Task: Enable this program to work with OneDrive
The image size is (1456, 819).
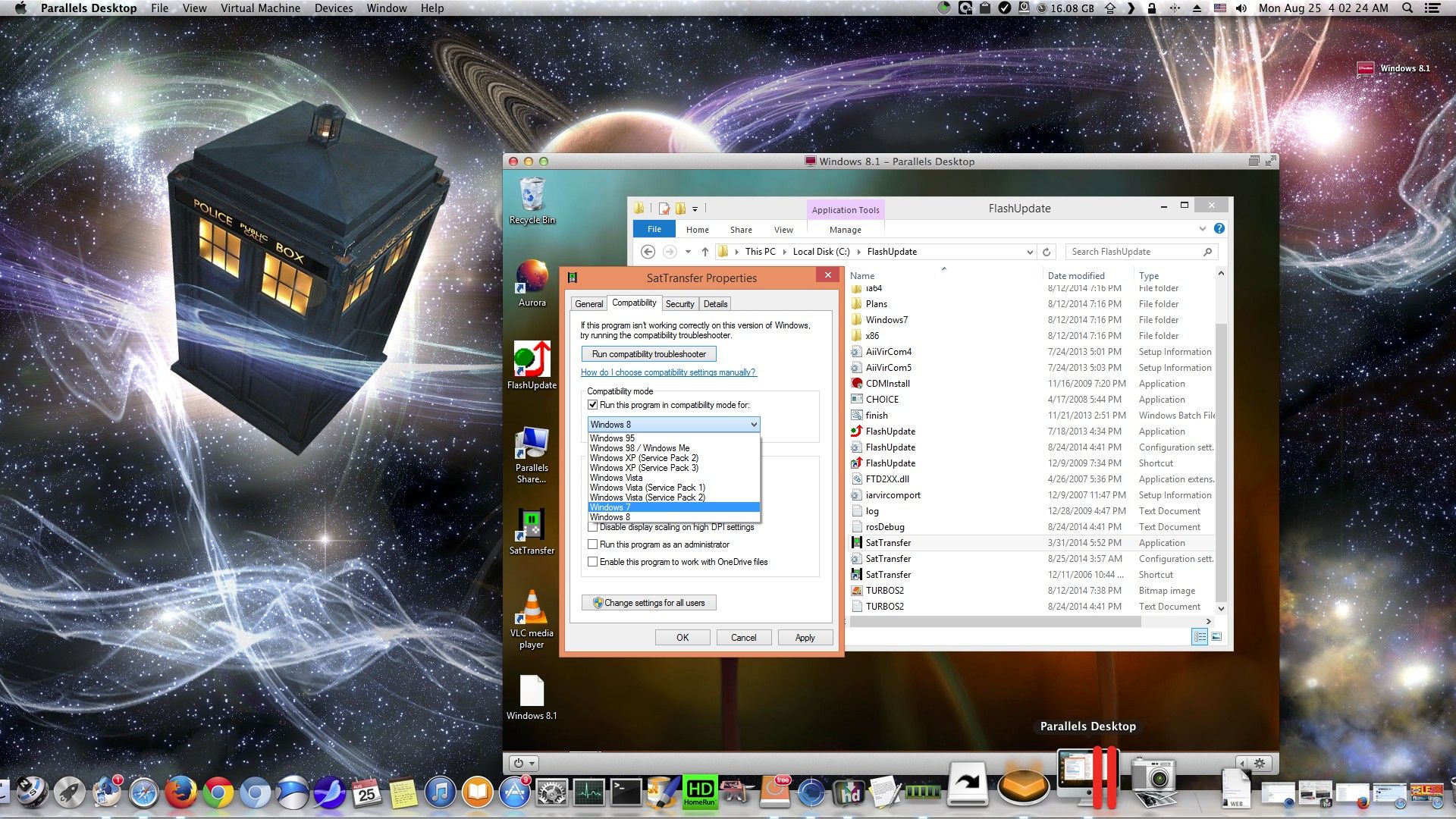Action: pyautogui.click(x=593, y=562)
